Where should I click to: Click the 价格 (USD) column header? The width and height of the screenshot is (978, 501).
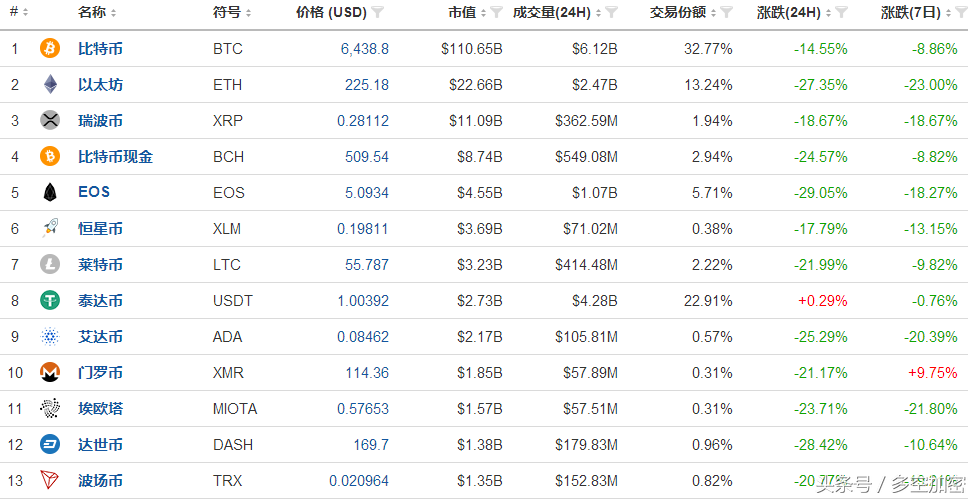tap(331, 12)
